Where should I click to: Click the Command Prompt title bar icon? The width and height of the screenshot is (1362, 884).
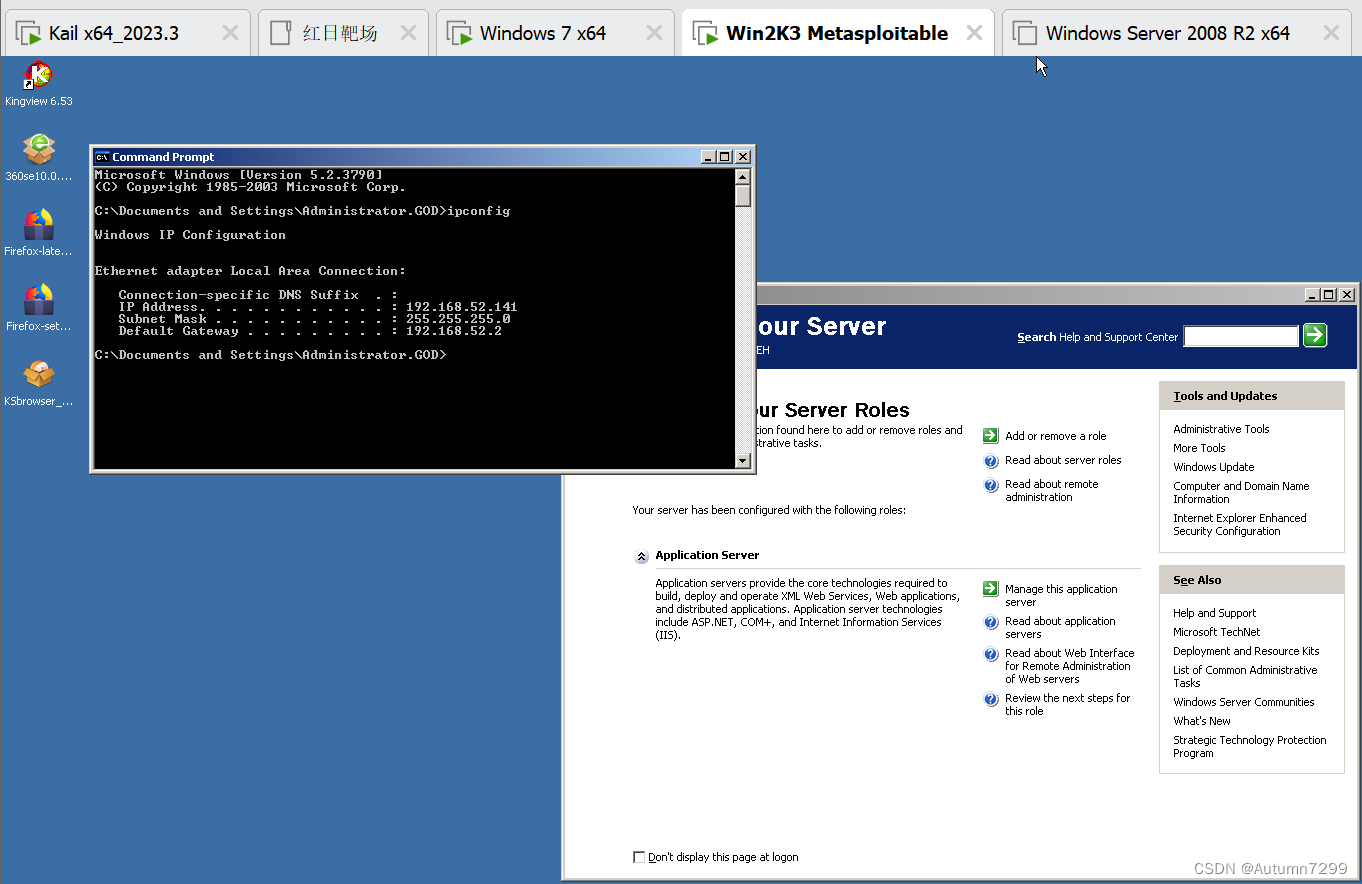(102, 157)
